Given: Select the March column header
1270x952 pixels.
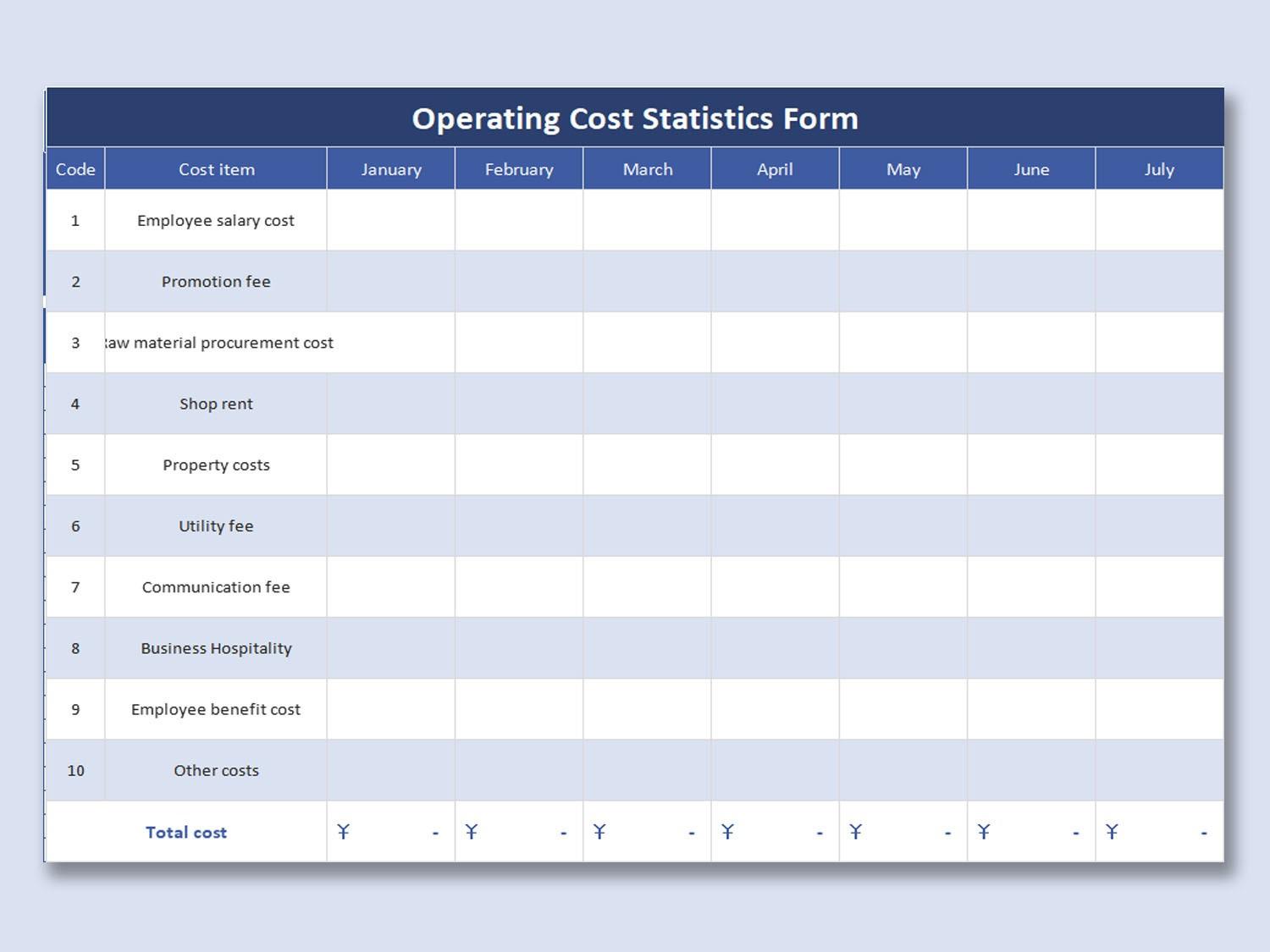Looking at the screenshot, I should point(648,169).
